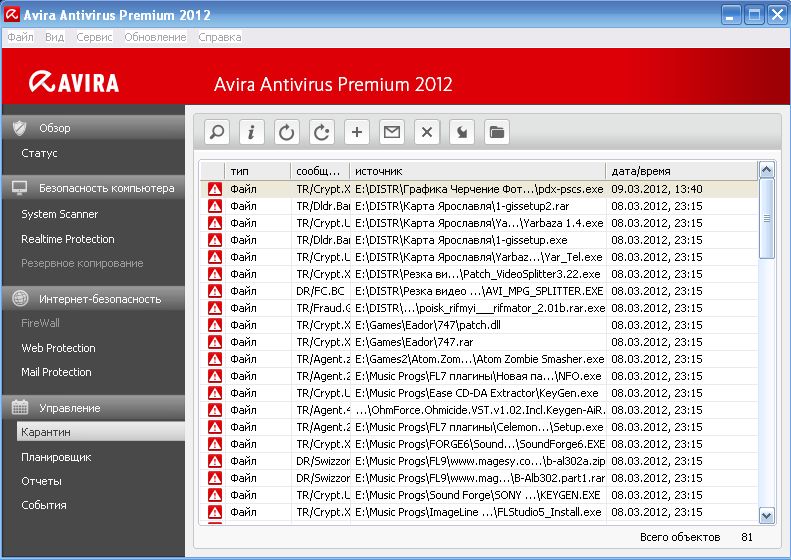The height and width of the screenshot is (560, 791).
Task: Click the restore-to circular arrow with dot icon
Action: click(x=321, y=133)
